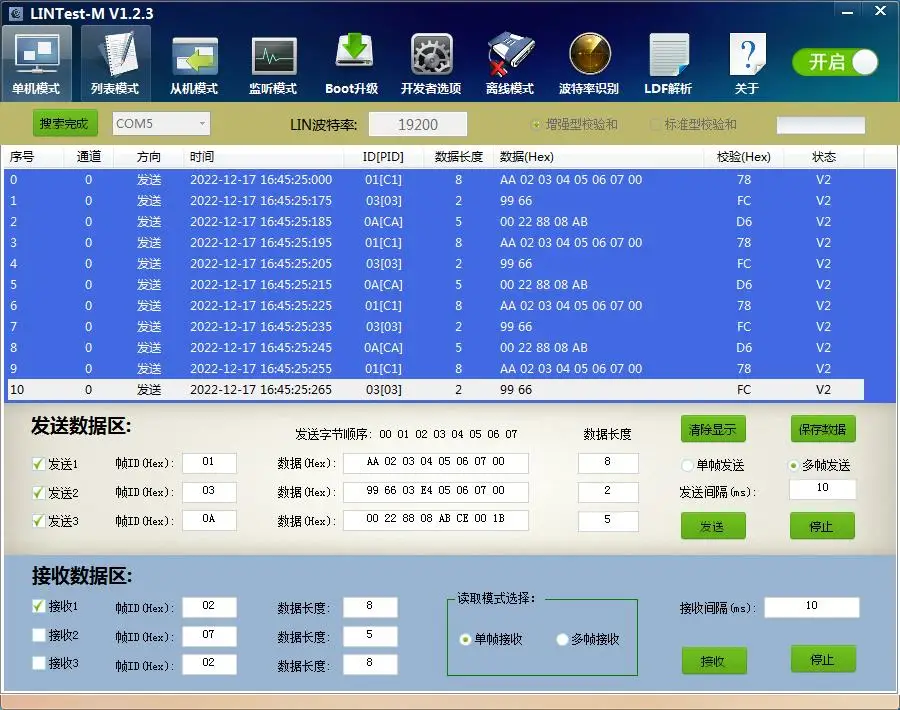
Task: Open 开发者选项 developer options
Action: [x=431, y=62]
